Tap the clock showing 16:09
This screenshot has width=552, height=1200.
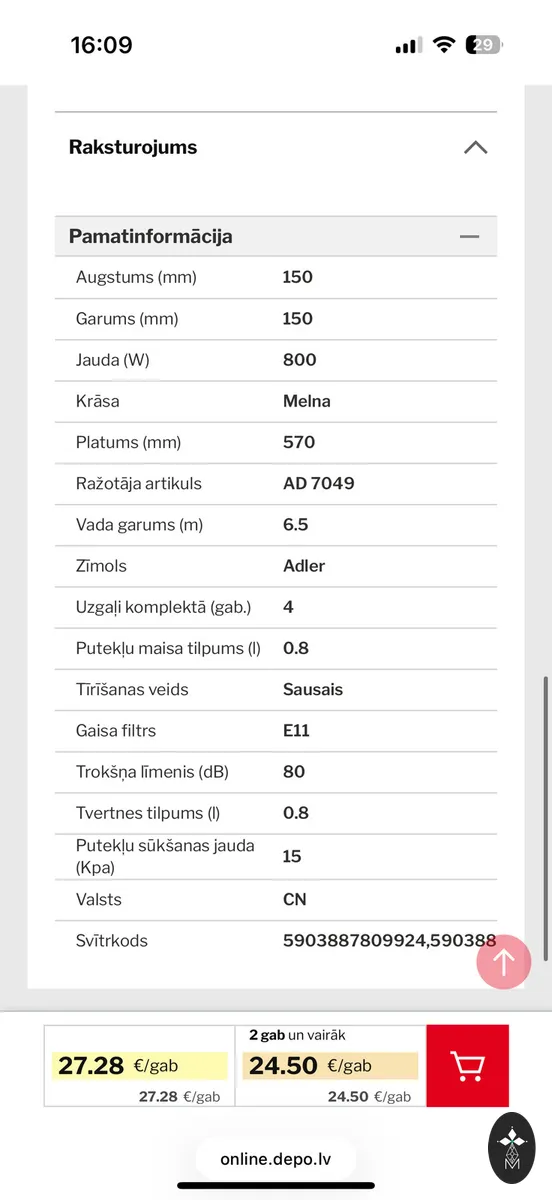(101, 45)
